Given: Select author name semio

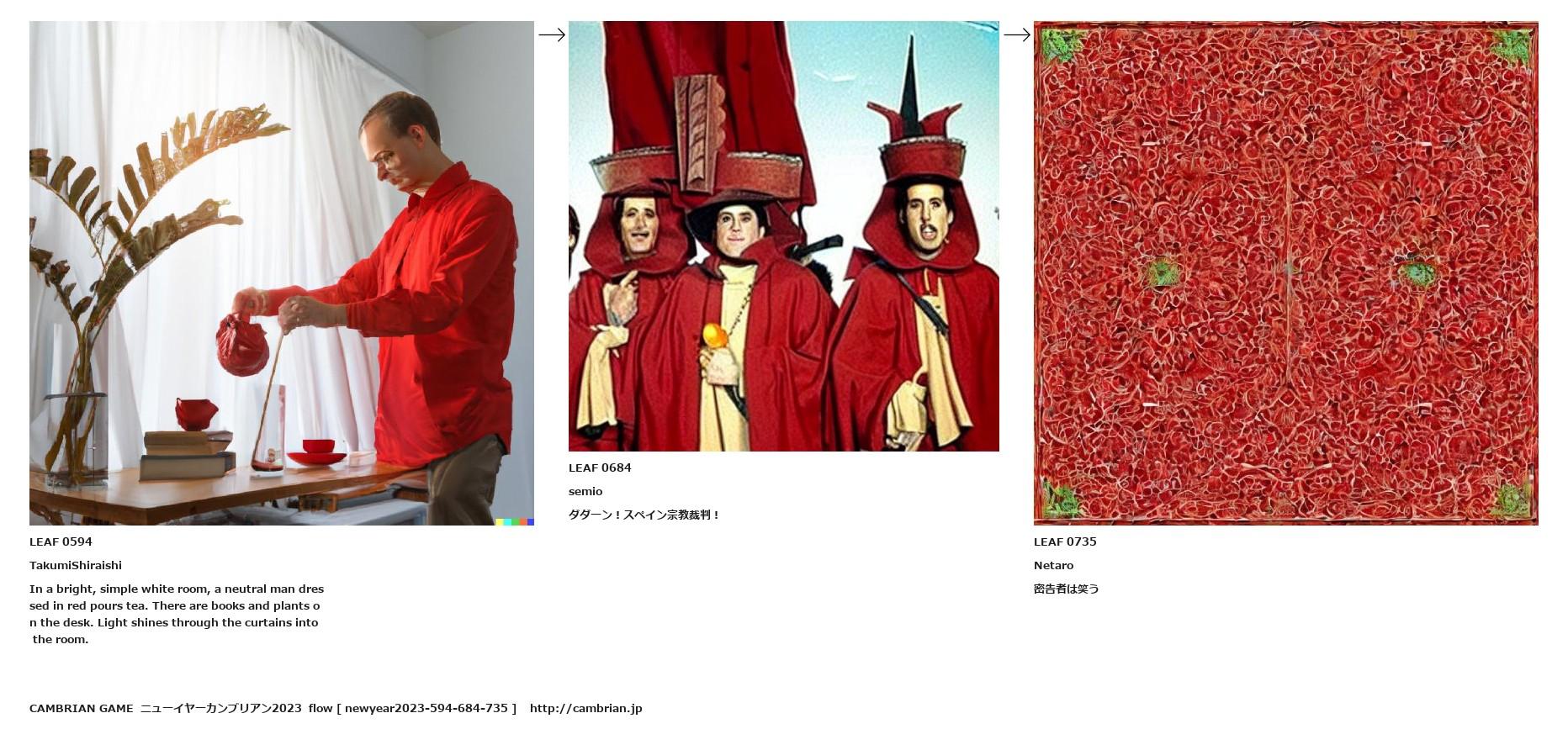Looking at the screenshot, I should tap(585, 491).
